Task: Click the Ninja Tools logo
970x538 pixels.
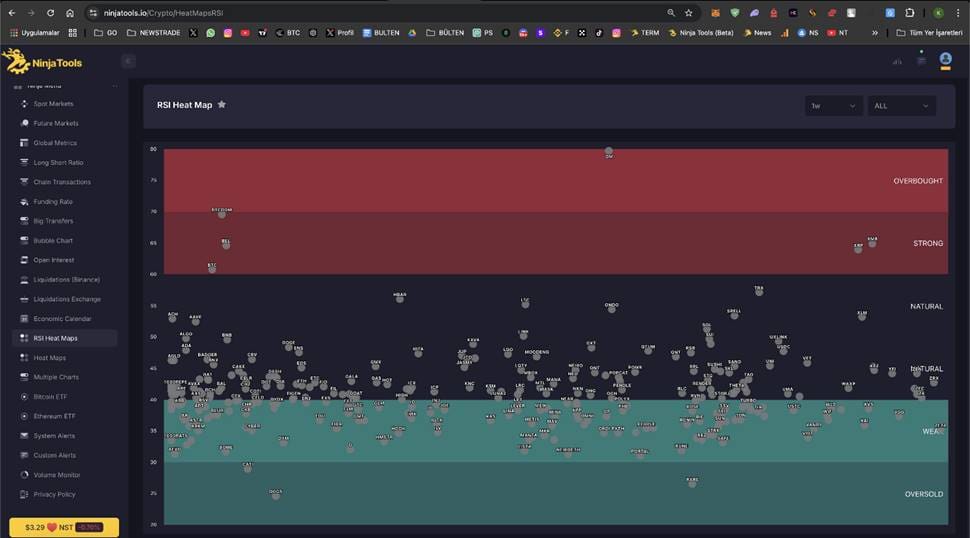Action: (42, 62)
